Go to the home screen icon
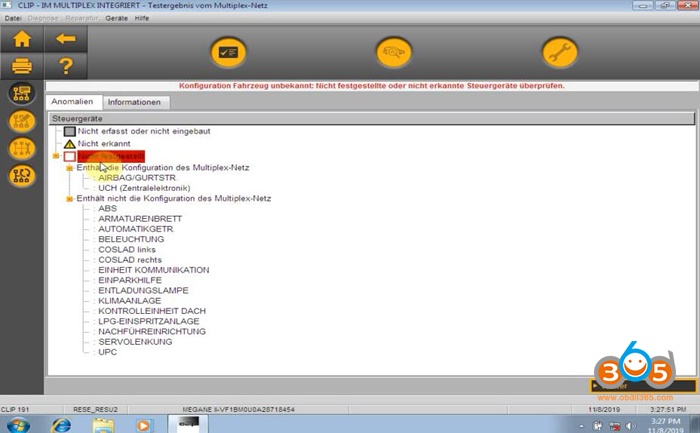Viewport: 700px width, 433px height. [x=22, y=40]
